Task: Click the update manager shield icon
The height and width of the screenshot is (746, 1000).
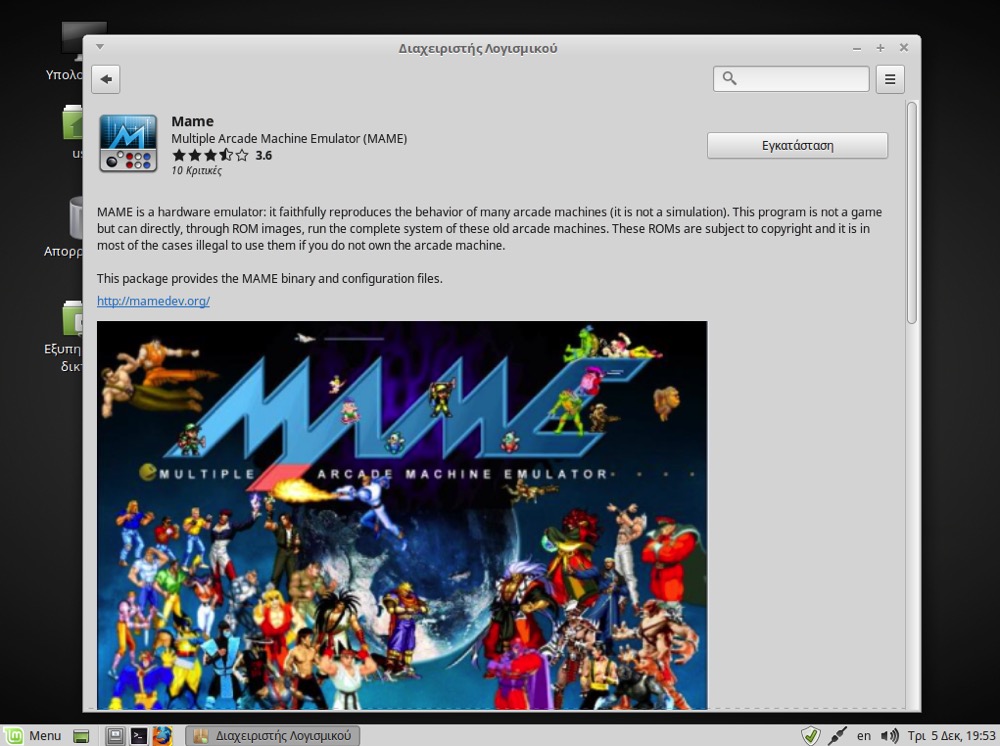Action: 811,735
